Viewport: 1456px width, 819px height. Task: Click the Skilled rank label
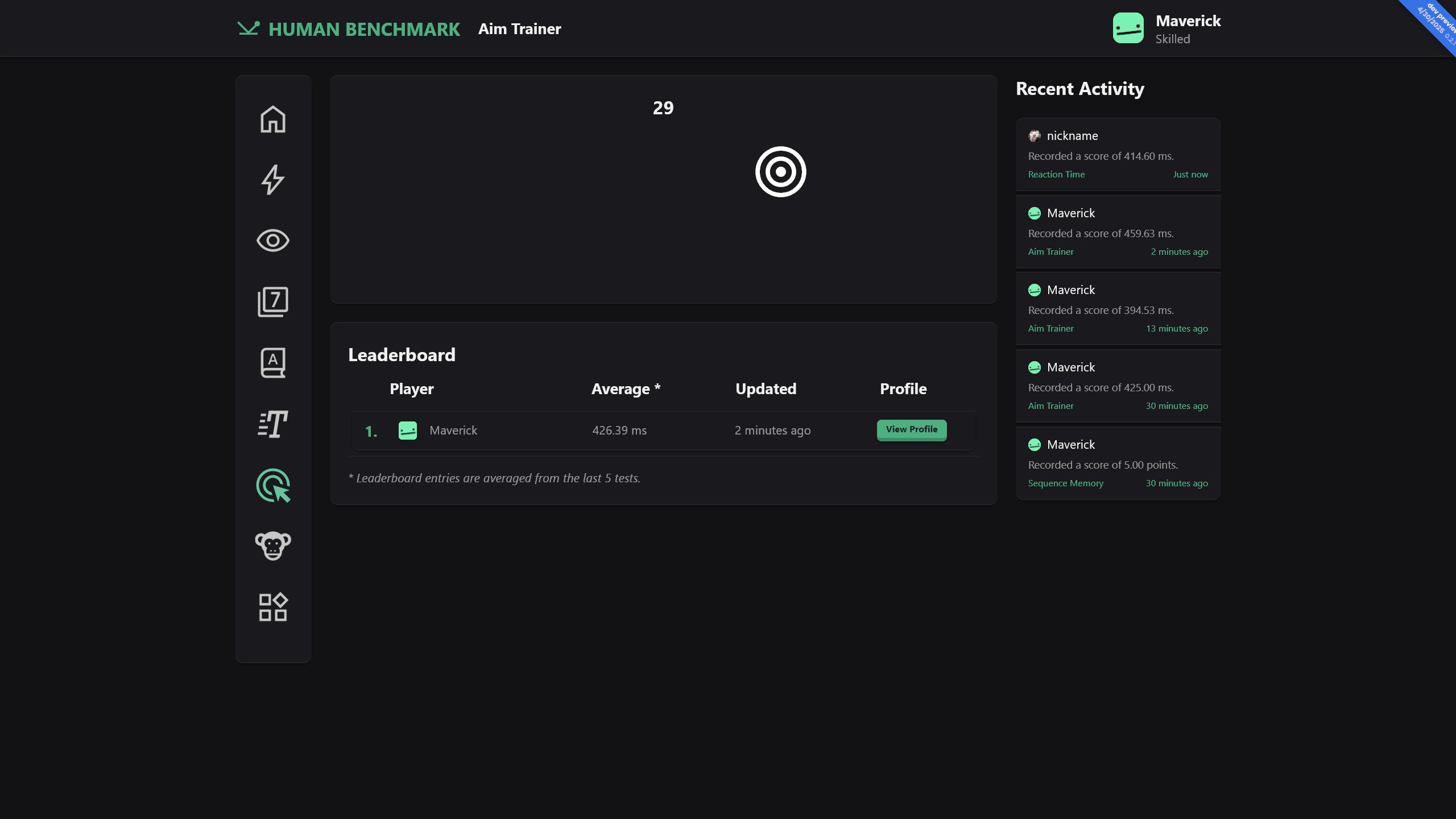[1172, 39]
